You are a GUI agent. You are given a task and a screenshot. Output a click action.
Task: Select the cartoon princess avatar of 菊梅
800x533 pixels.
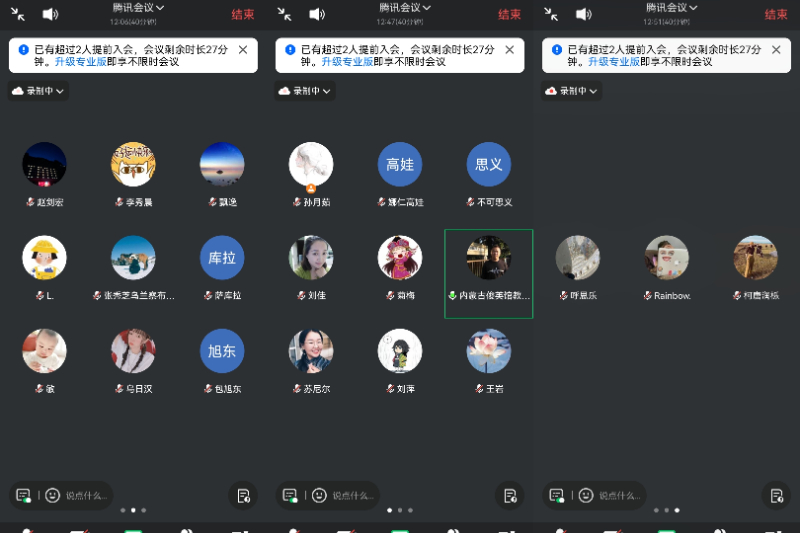click(400, 258)
